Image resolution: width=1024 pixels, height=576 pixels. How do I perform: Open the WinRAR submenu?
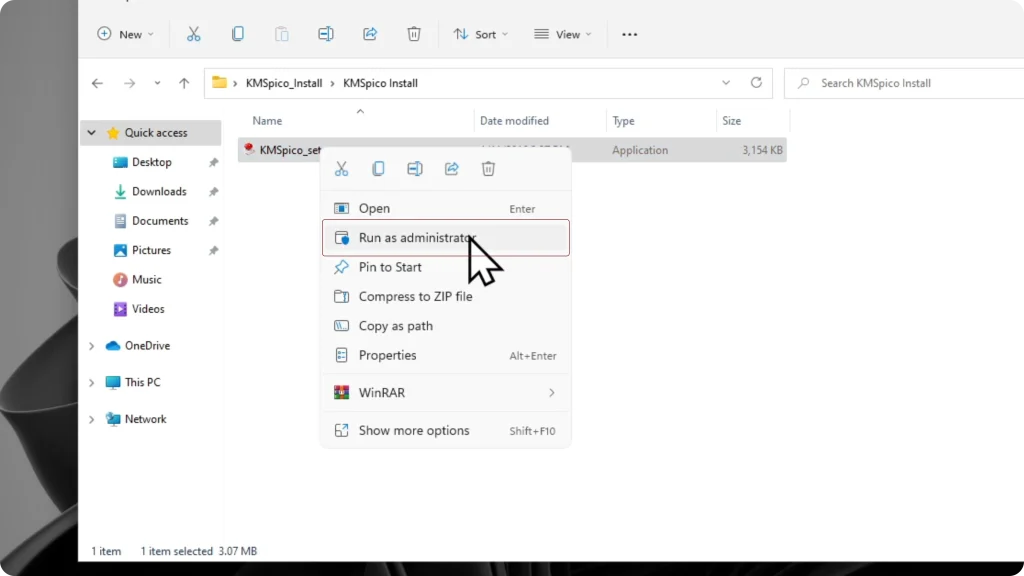[x=446, y=392]
